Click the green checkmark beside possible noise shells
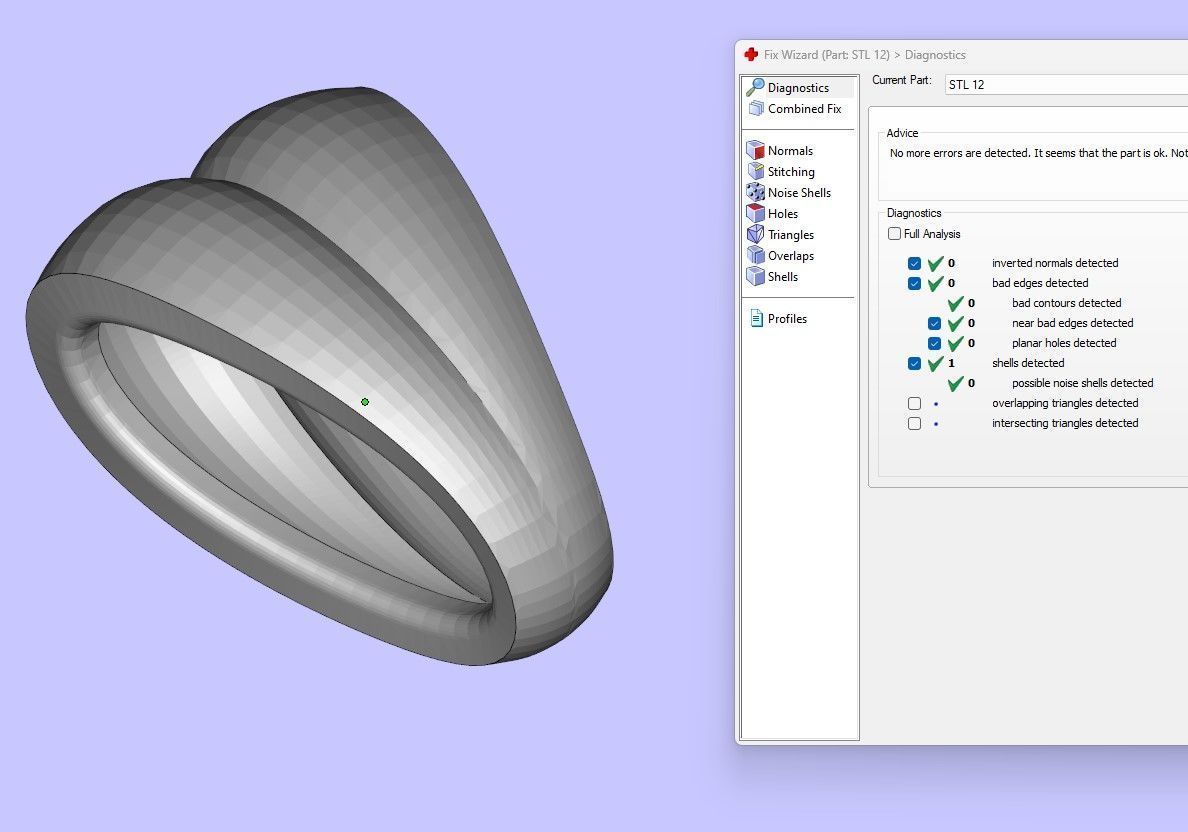The image size is (1188, 832). coord(955,383)
